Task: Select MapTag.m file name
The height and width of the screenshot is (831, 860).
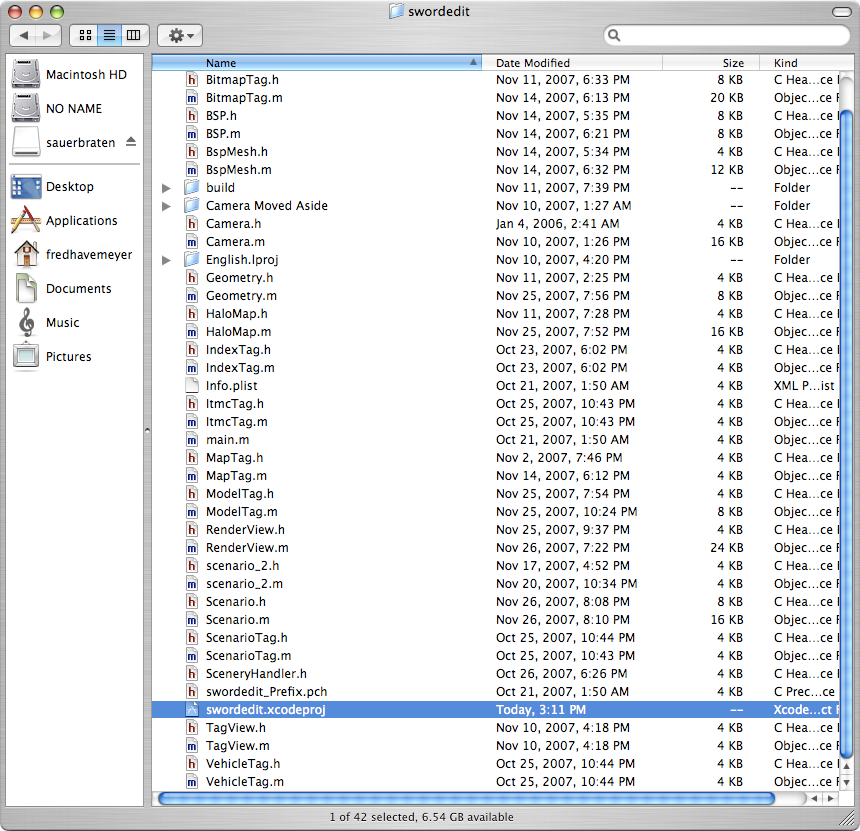Action: 236,476
